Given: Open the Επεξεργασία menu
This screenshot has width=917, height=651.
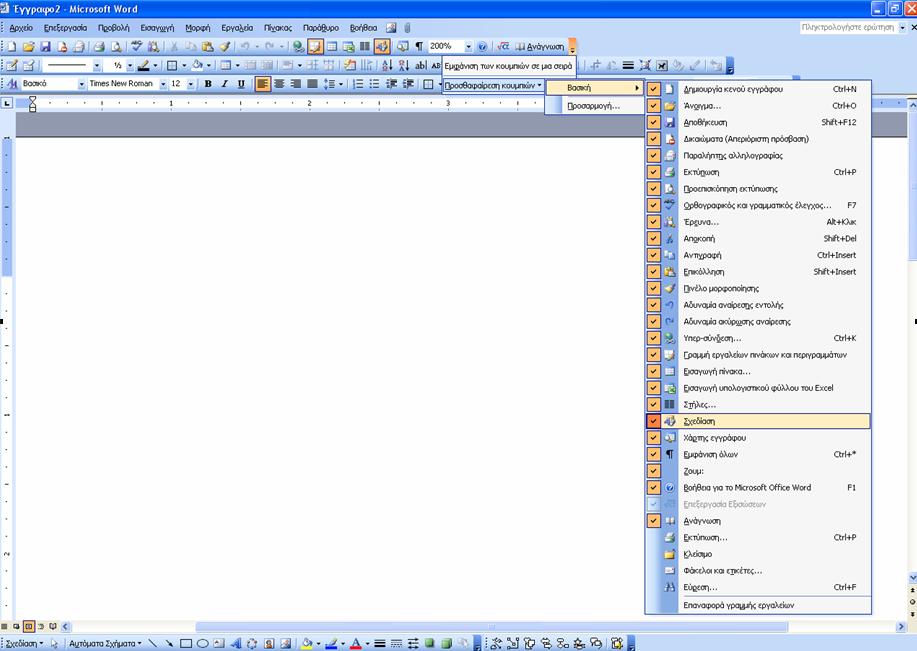Looking at the screenshot, I should (x=66, y=27).
